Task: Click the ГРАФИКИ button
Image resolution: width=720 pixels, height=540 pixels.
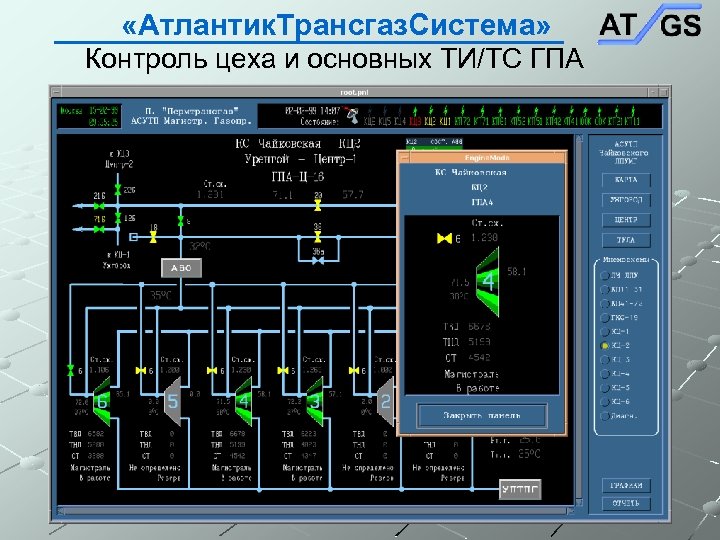Action: [x=626, y=486]
